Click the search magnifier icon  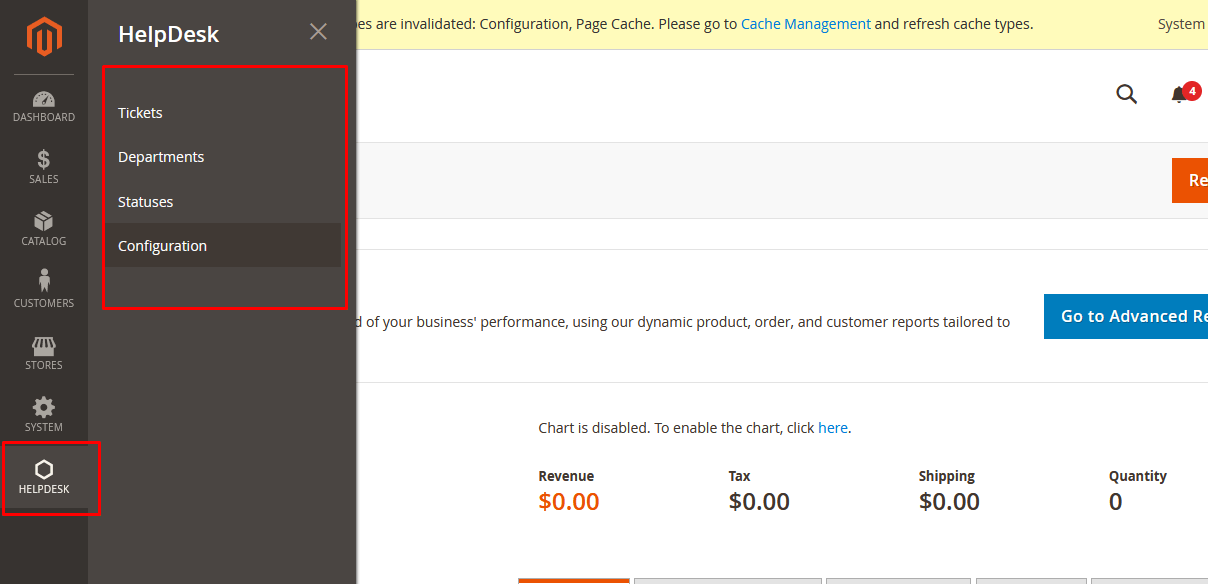(x=1126, y=94)
